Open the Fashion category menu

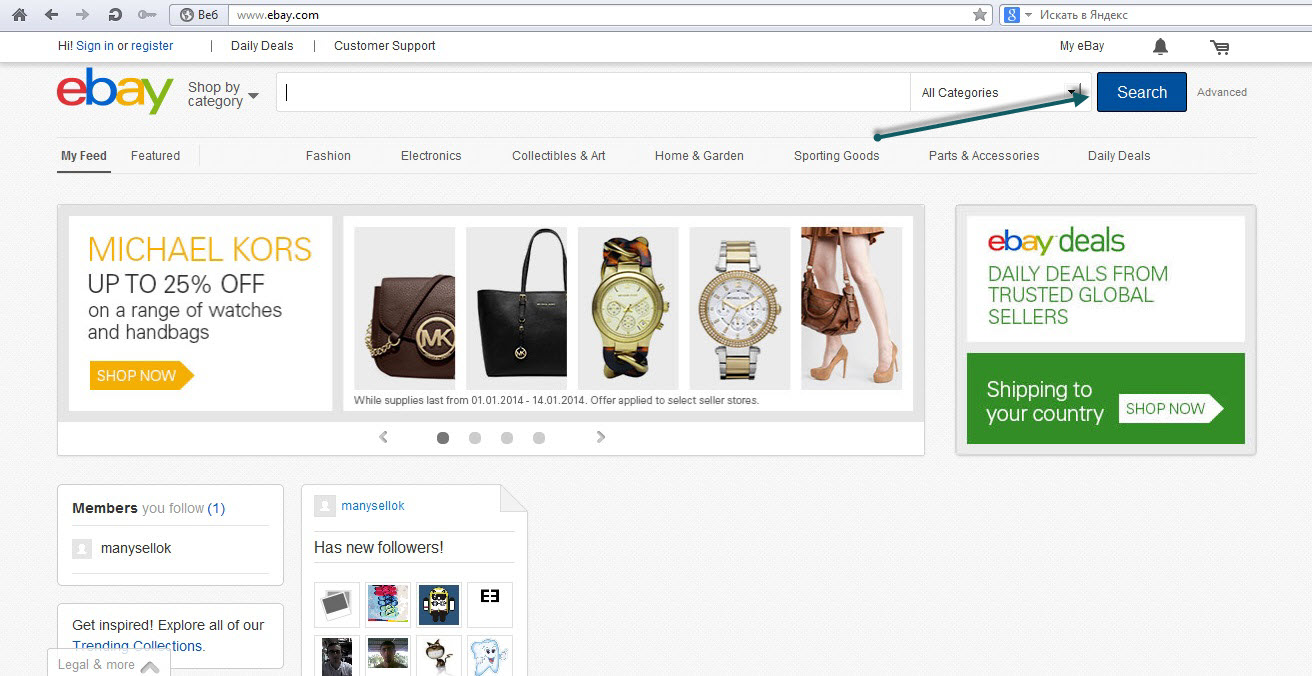[328, 156]
